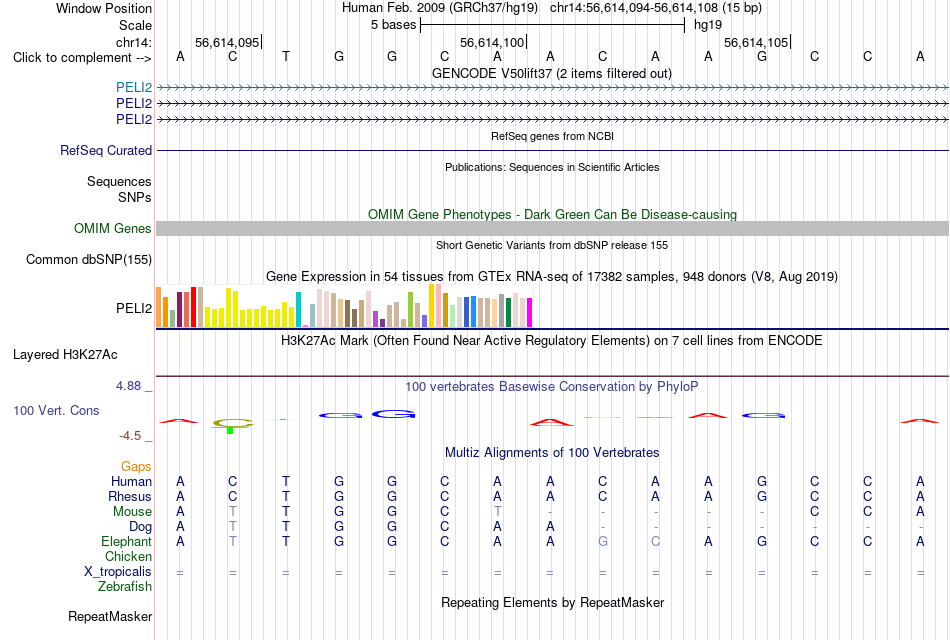Click the 4.88 PhyloP upper axis value
The height and width of the screenshot is (640, 950).
click(x=128, y=386)
